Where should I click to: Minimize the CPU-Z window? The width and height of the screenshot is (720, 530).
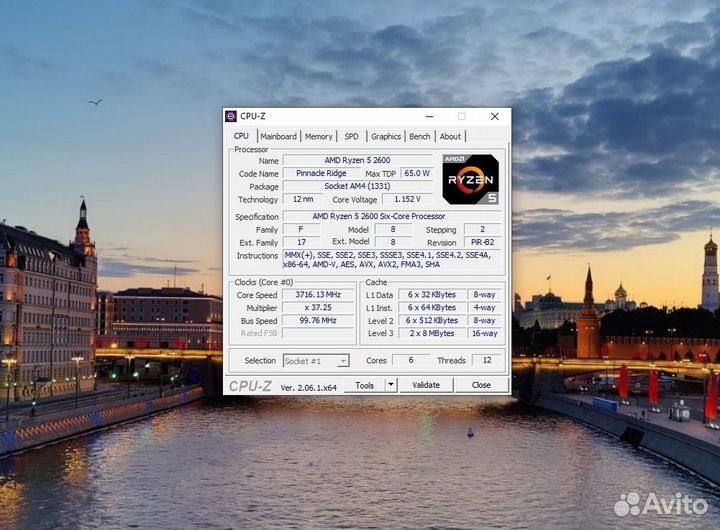pyautogui.click(x=429, y=116)
